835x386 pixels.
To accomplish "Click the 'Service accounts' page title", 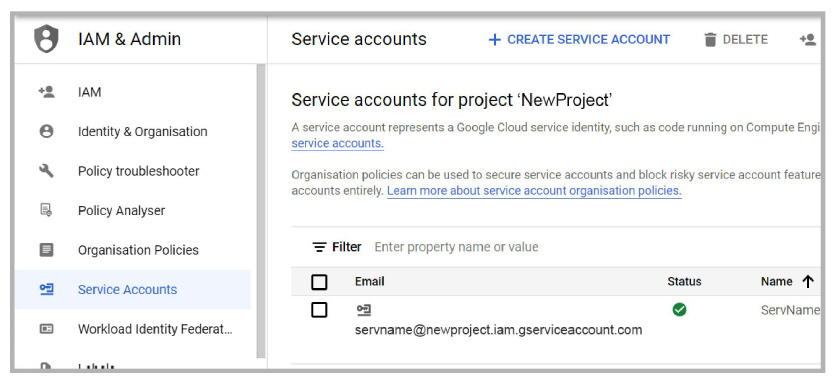I will (359, 39).
